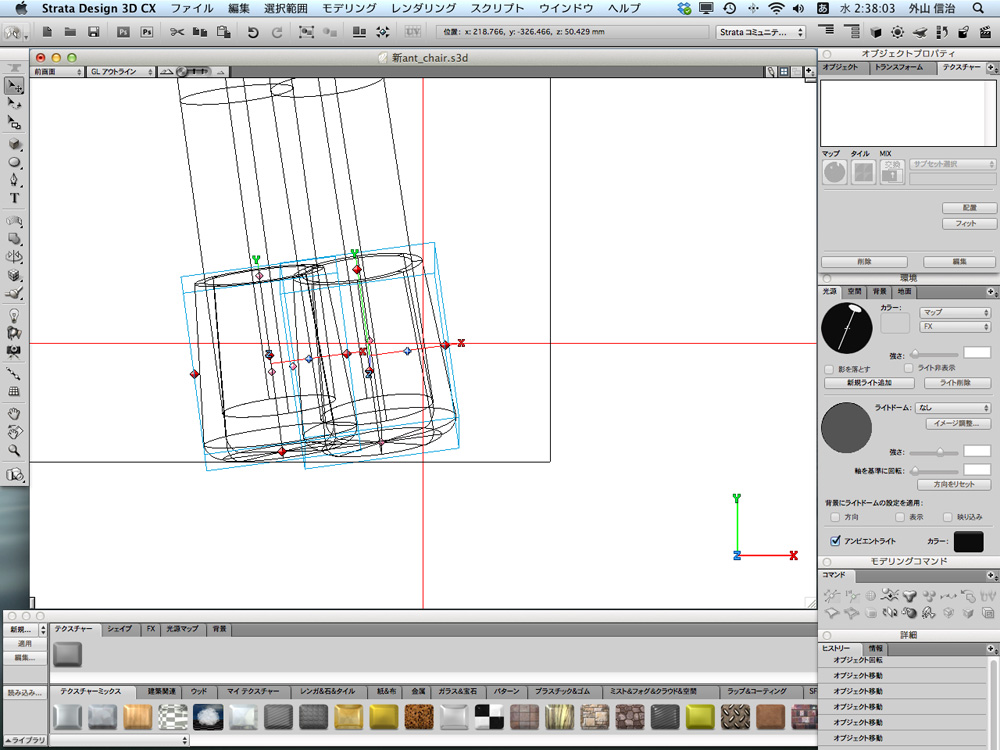Select the Hand pan tool
The width and height of the screenshot is (1000, 750).
[15, 413]
